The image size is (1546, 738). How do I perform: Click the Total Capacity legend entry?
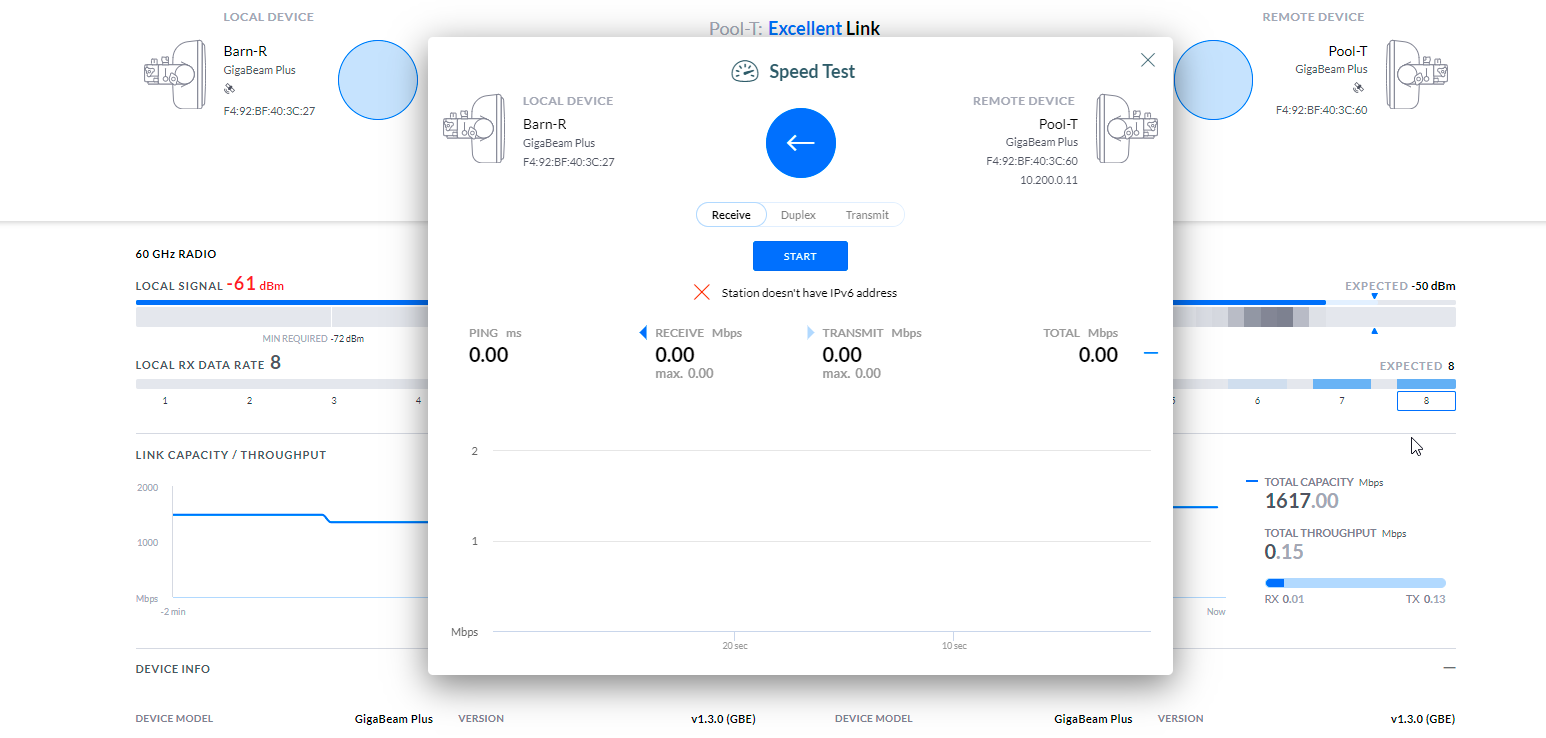[1315, 482]
